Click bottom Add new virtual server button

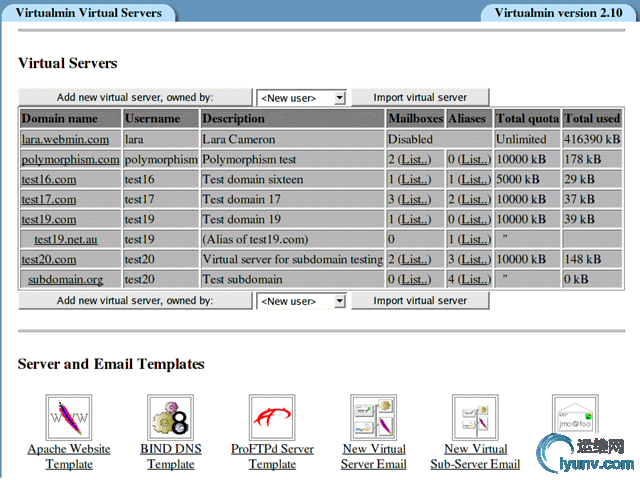point(135,300)
